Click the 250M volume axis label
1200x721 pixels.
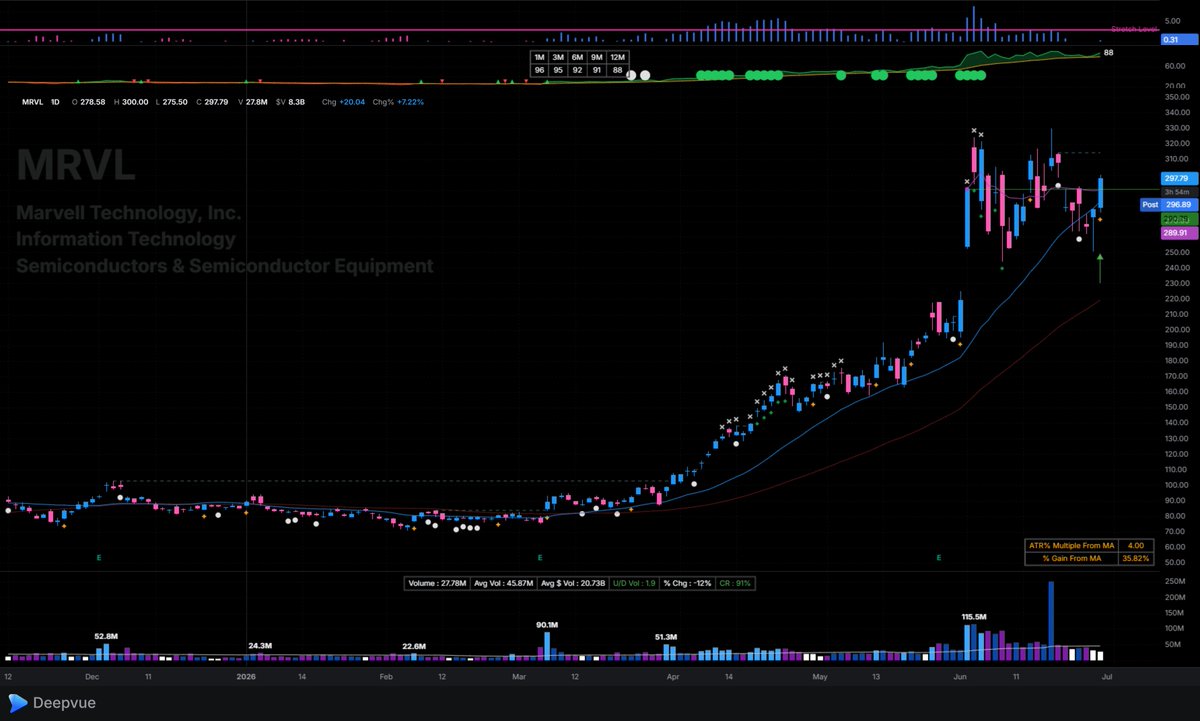1175,581
